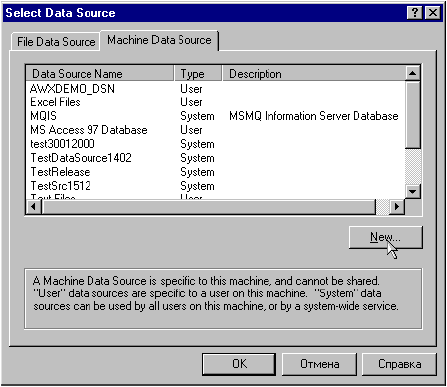Viewport: 447px width, 387px height.
Task: Click the vertical scrollbar up arrow
Action: tap(413, 73)
